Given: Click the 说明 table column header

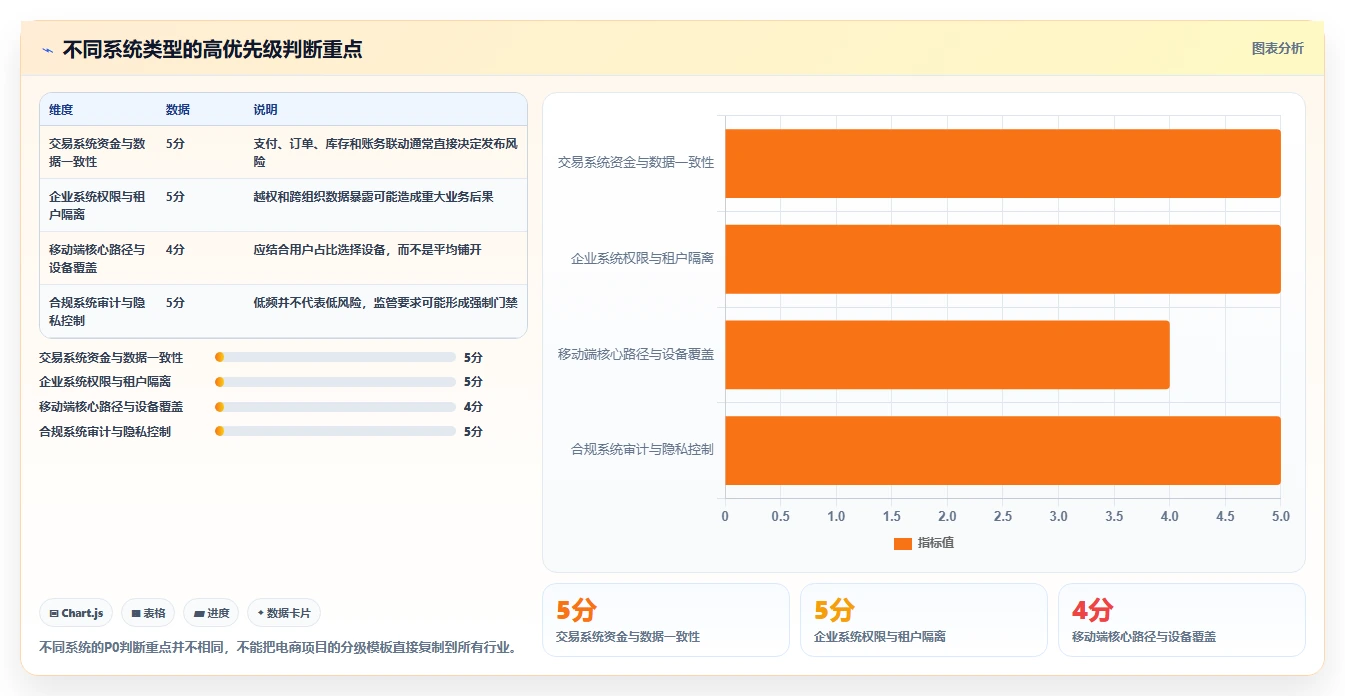Looking at the screenshot, I should (x=265, y=110).
